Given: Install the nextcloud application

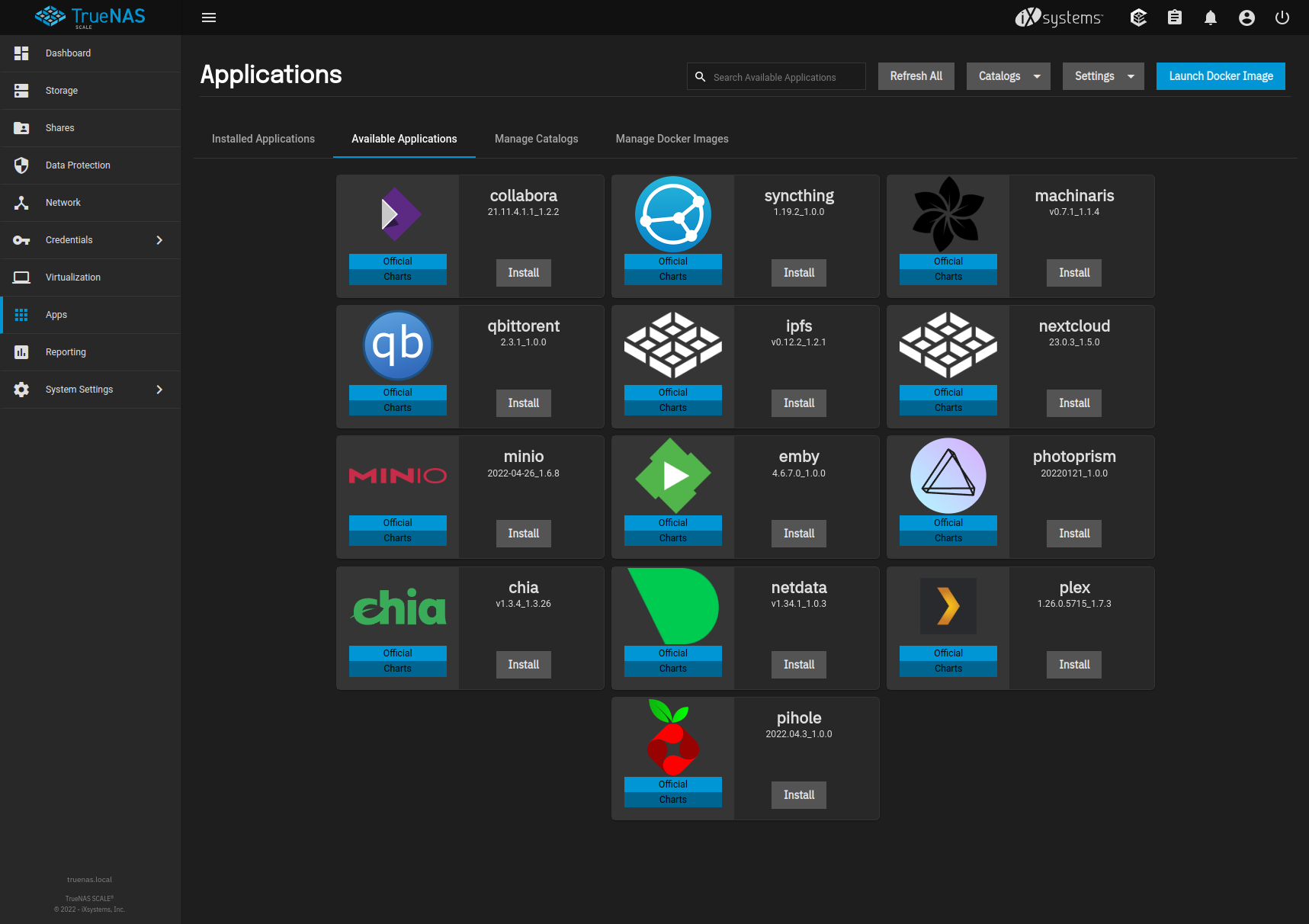Looking at the screenshot, I should tap(1074, 403).
